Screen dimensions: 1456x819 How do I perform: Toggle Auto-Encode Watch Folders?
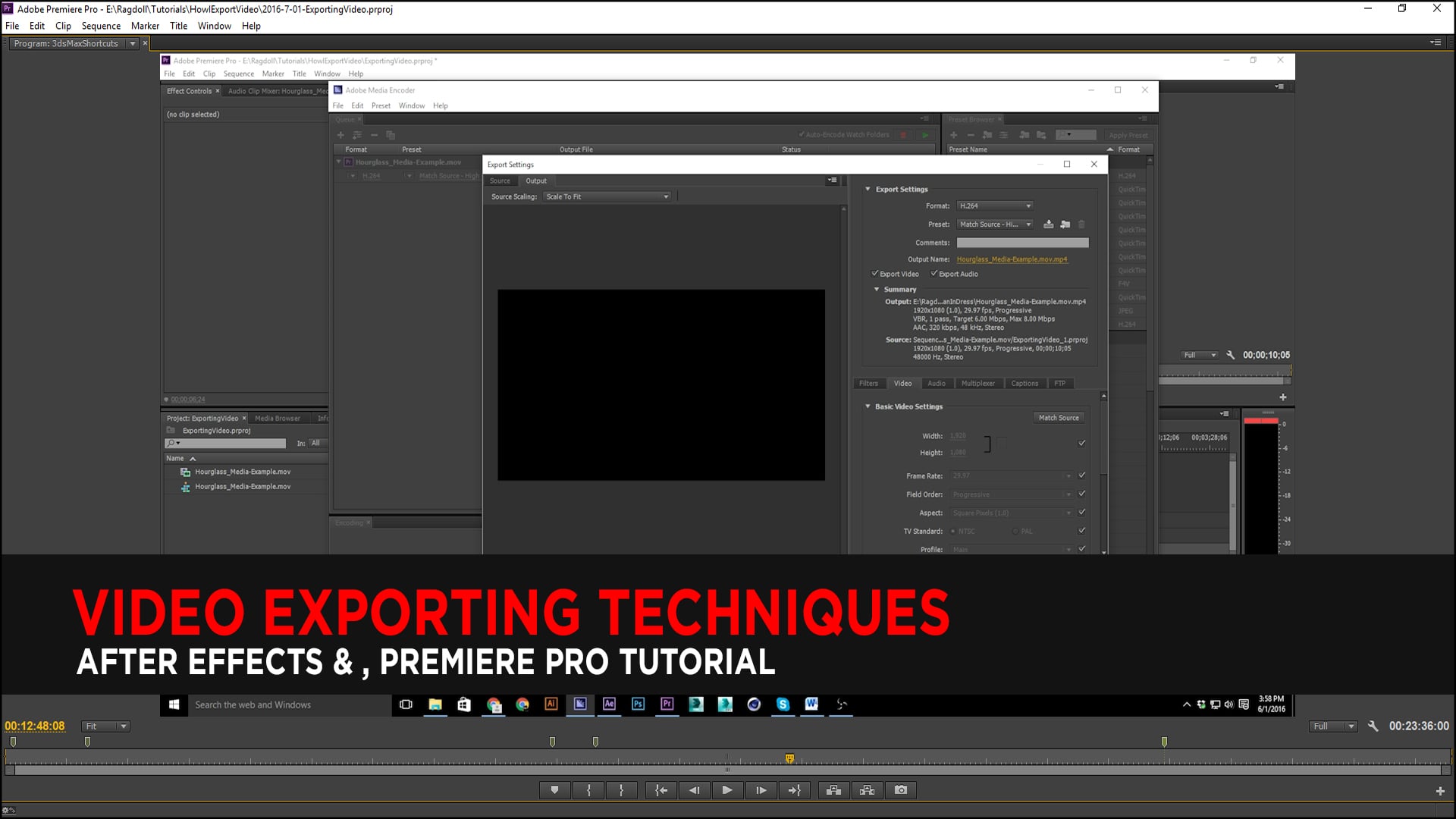tap(802, 134)
